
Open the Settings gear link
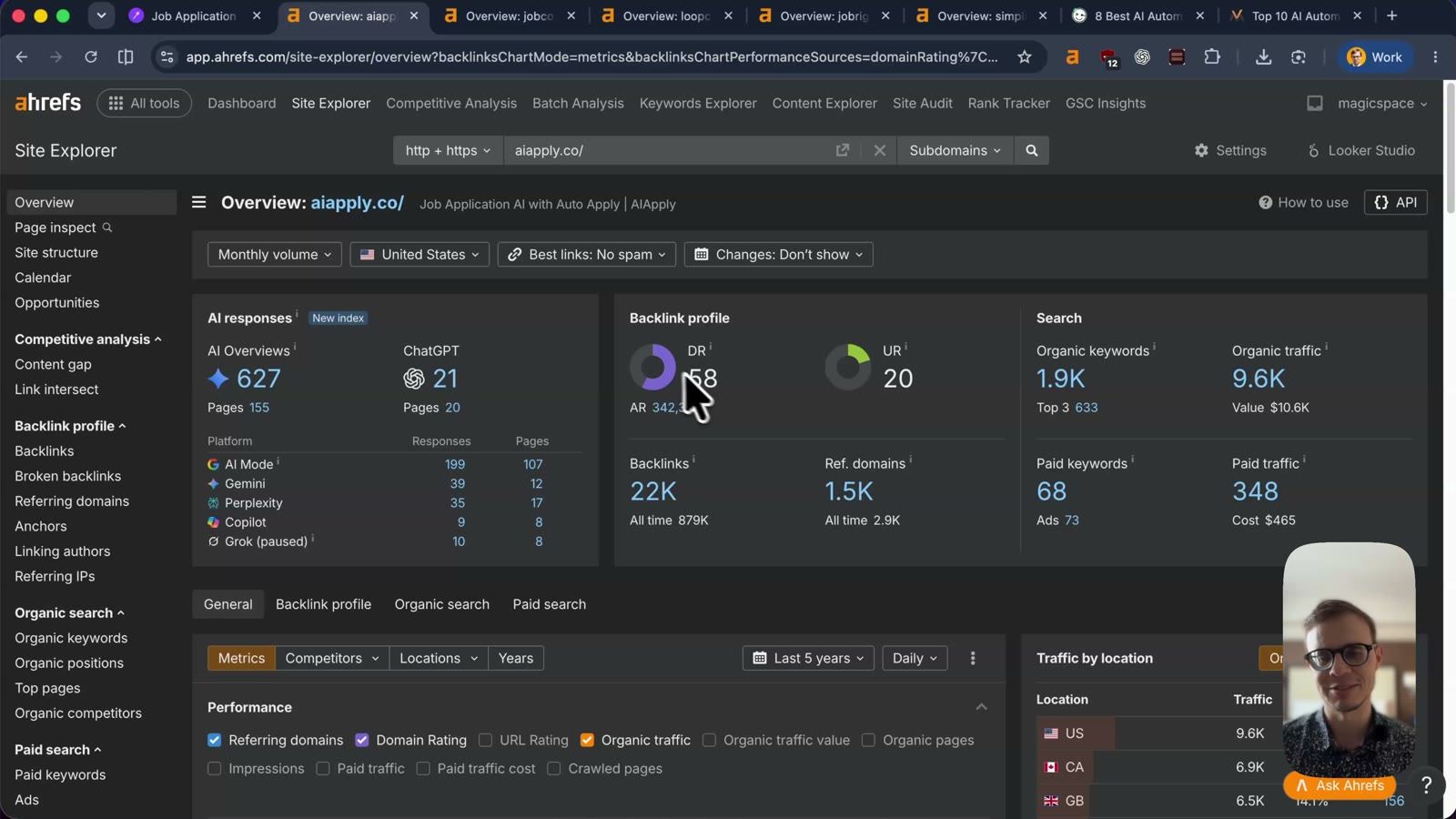tap(1230, 150)
